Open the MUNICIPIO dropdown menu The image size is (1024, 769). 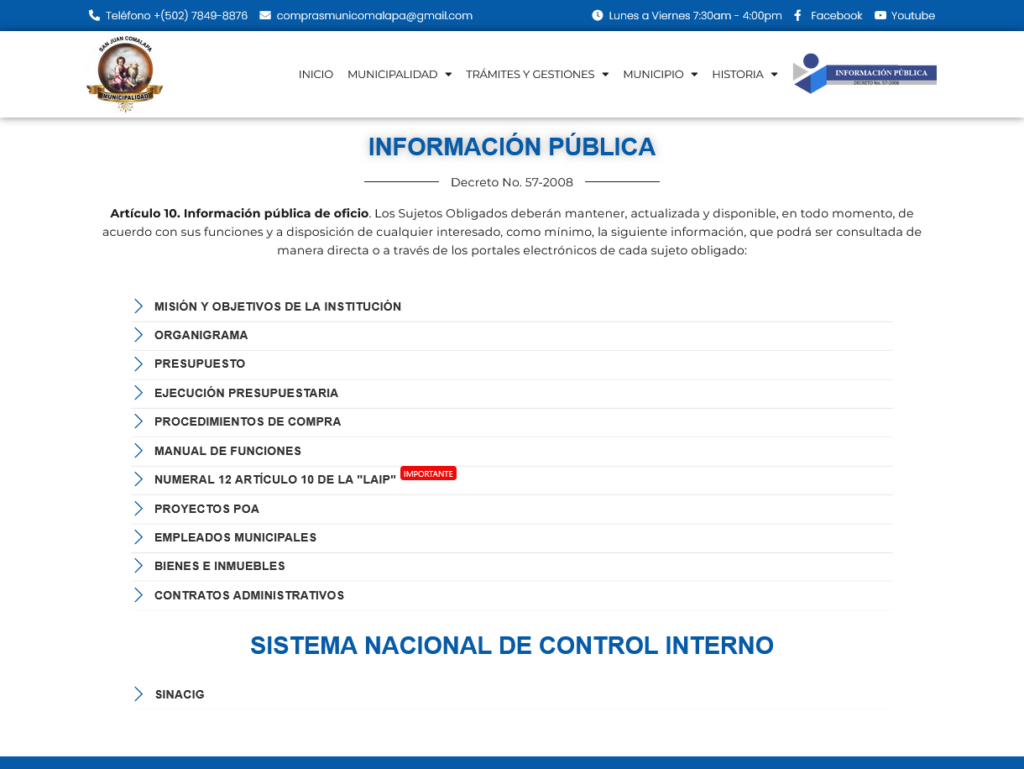pos(660,74)
